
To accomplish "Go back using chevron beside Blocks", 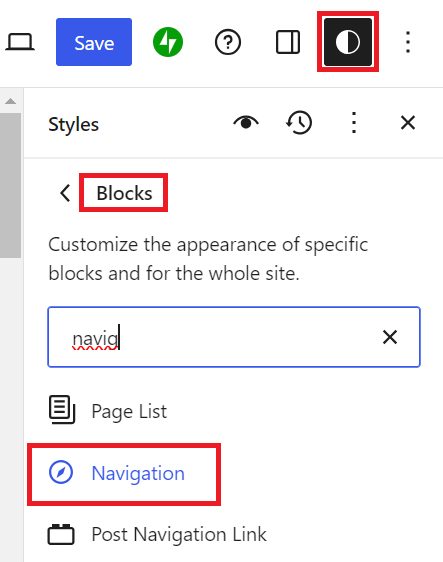I will (x=65, y=193).
